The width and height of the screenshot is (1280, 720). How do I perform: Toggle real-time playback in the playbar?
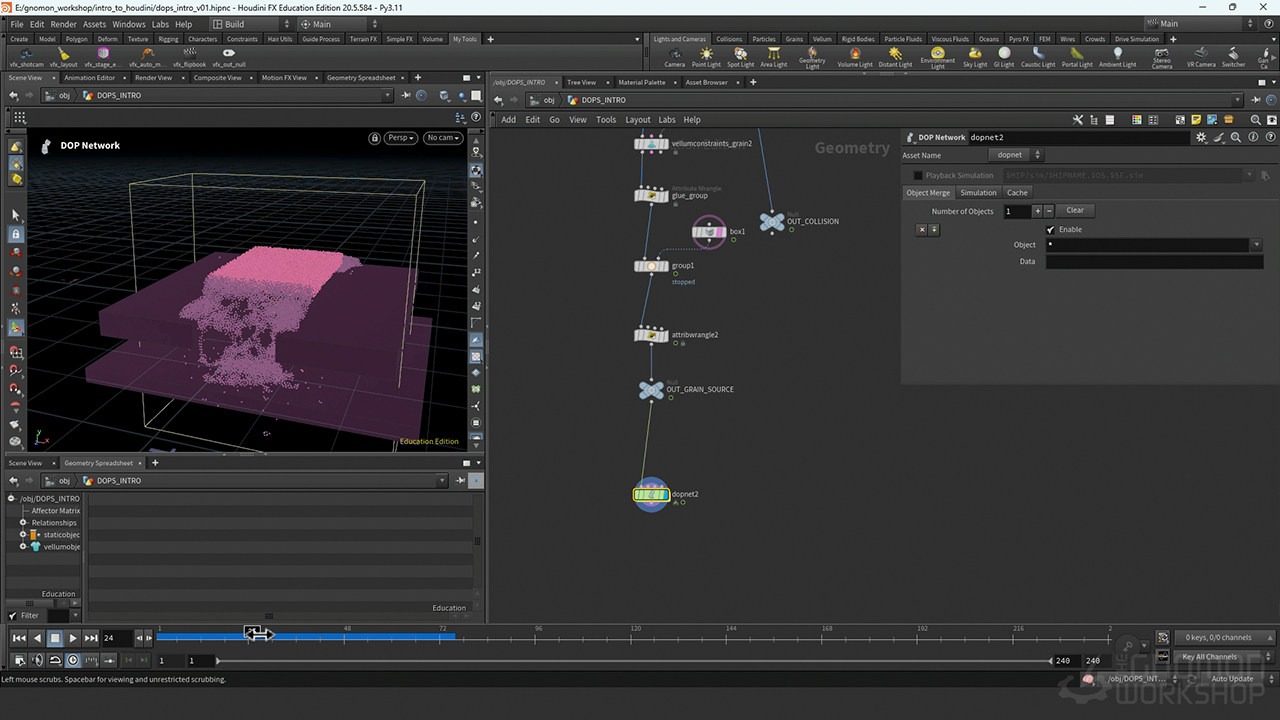(x=71, y=660)
